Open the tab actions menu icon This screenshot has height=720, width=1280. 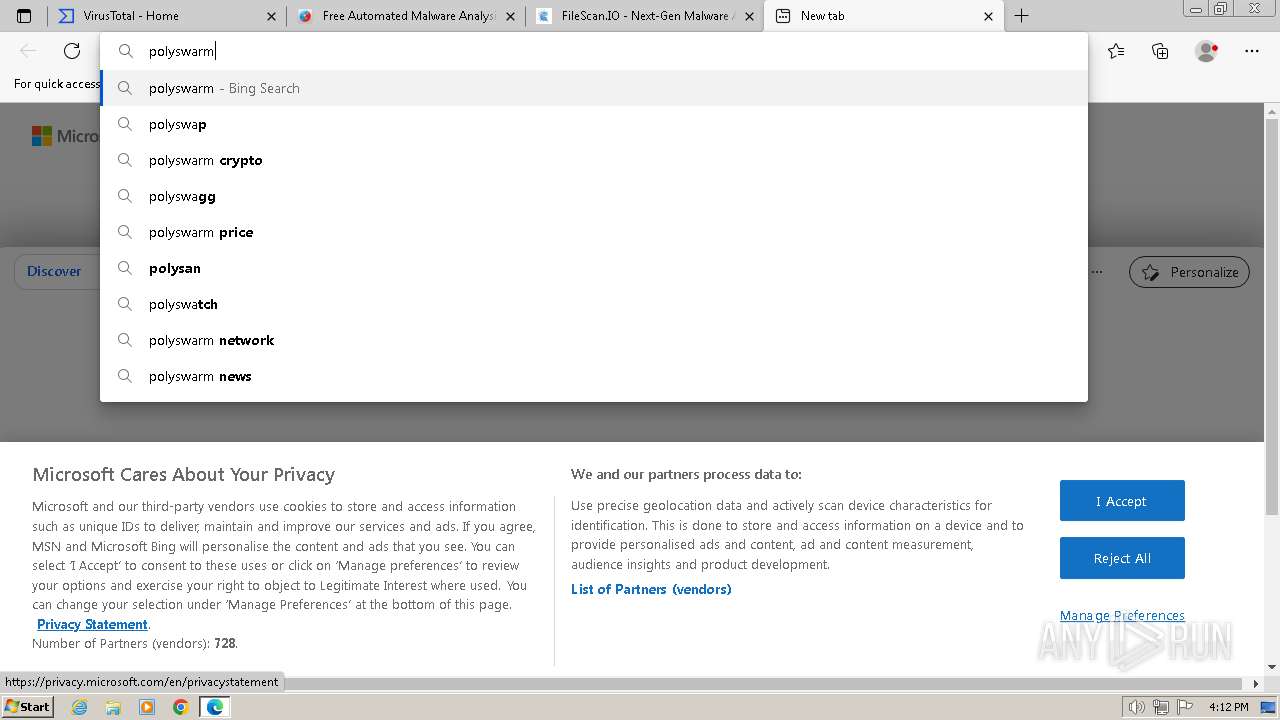pyautogui.click(x=24, y=16)
